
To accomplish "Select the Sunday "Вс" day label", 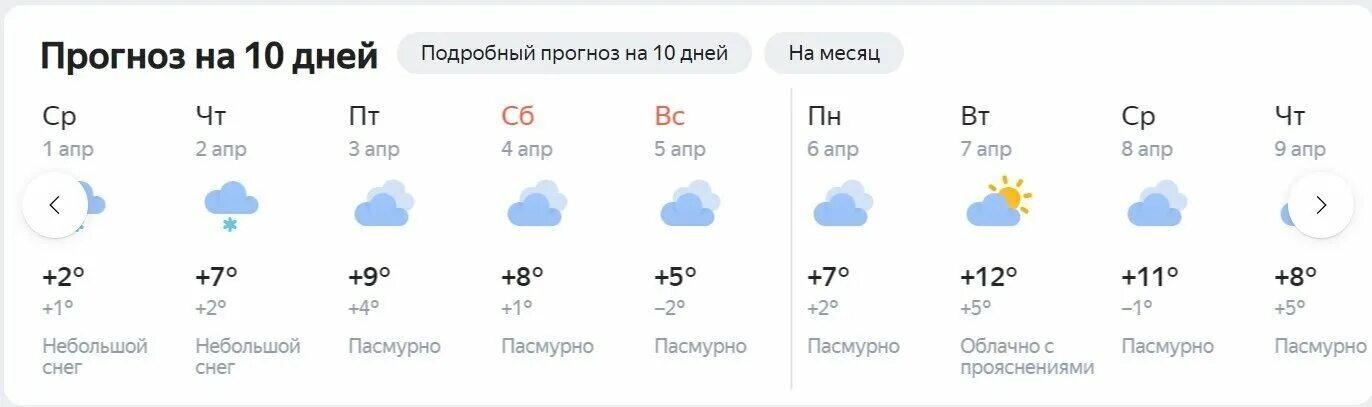I will pos(670,116).
